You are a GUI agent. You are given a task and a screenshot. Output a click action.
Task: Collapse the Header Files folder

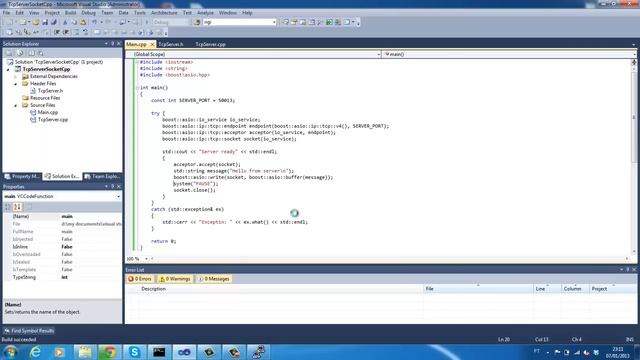pyautogui.click(x=16, y=84)
